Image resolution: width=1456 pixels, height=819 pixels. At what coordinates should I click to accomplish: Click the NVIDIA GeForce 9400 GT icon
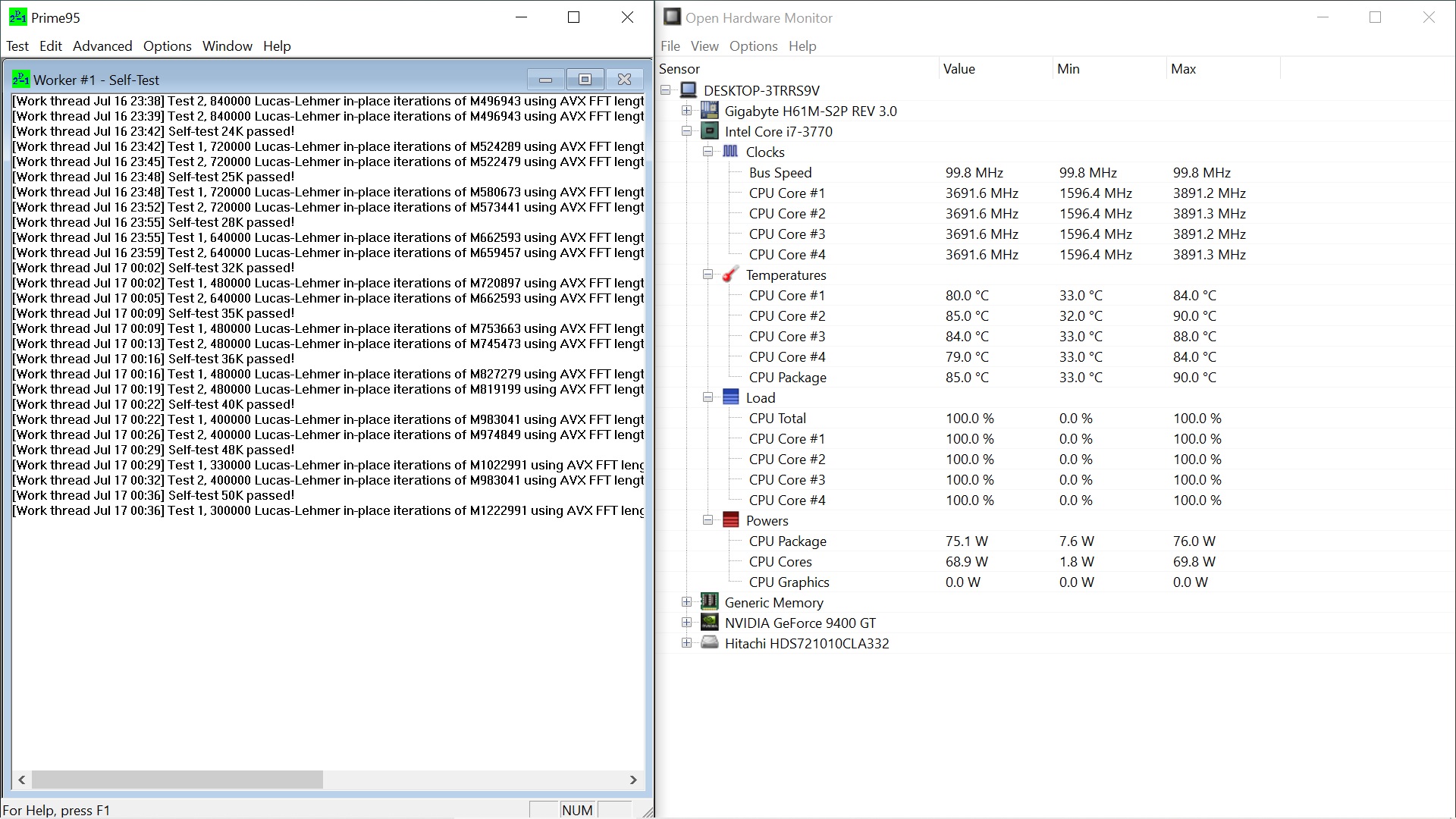[709, 623]
